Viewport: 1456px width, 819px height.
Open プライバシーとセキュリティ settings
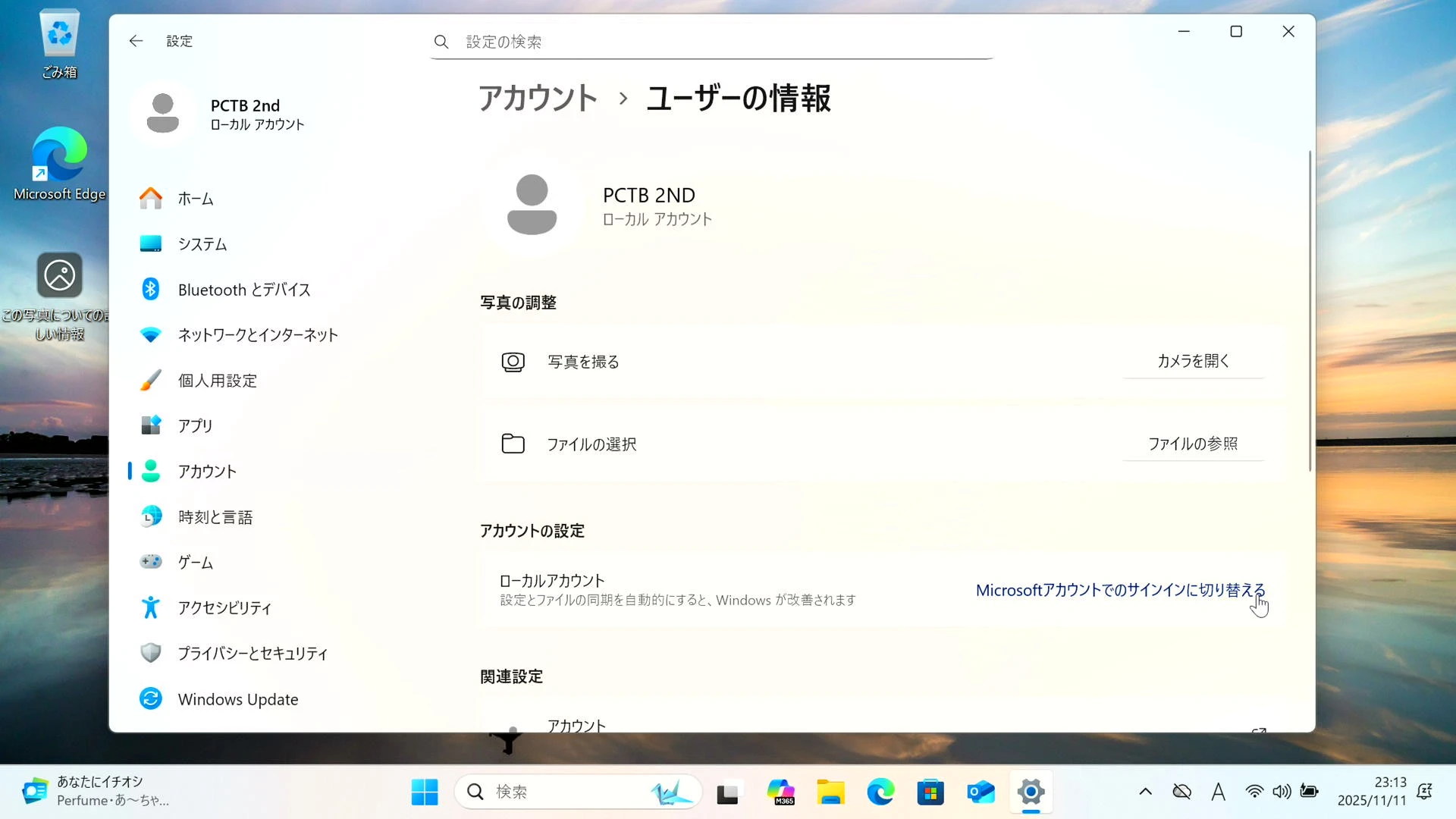click(253, 654)
